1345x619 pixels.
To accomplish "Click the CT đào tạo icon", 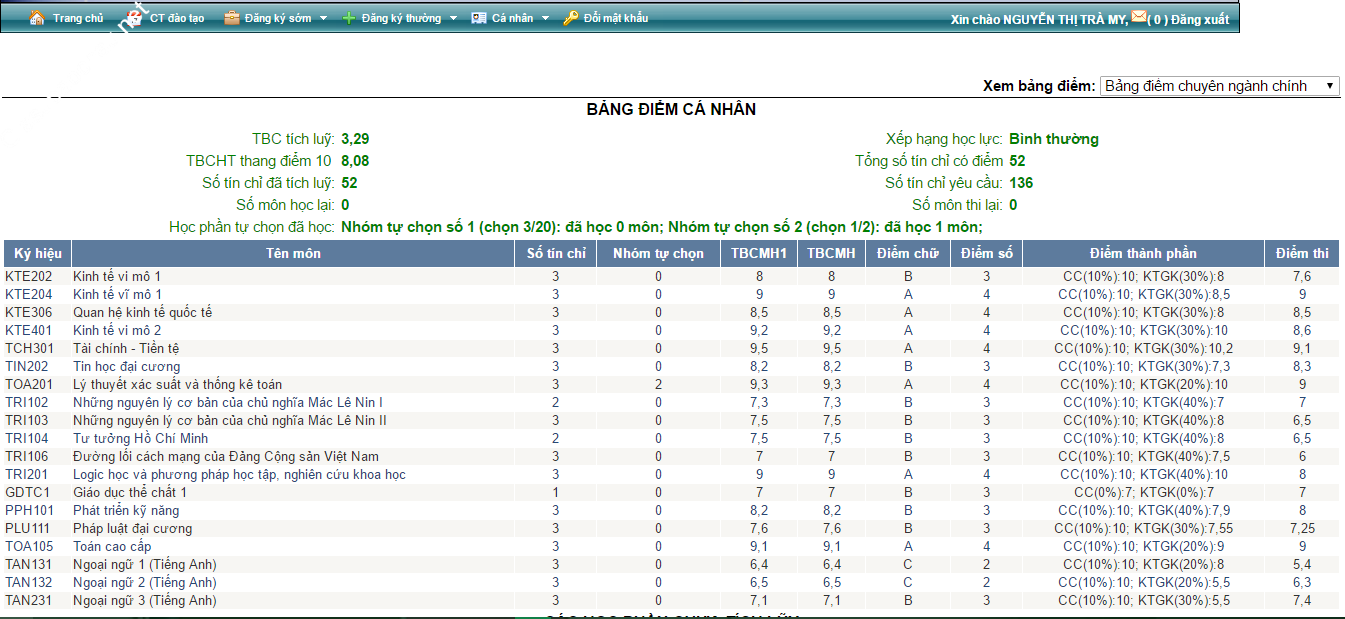I will coord(133,18).
